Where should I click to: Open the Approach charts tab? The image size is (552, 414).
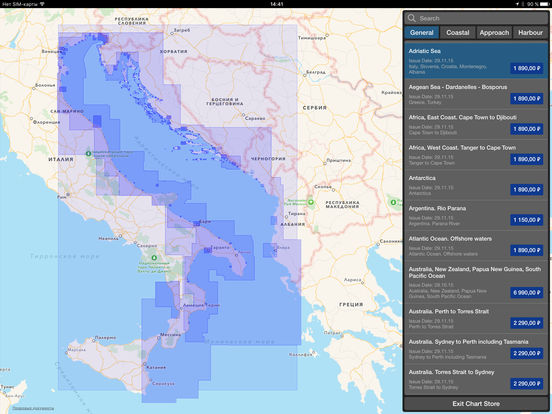(494, 32)
